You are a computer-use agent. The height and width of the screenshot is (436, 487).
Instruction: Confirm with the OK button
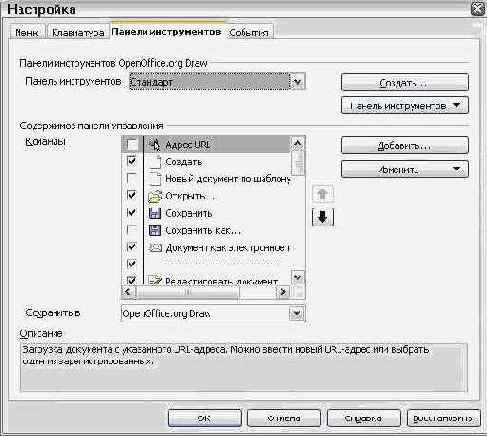coord(205,418)
